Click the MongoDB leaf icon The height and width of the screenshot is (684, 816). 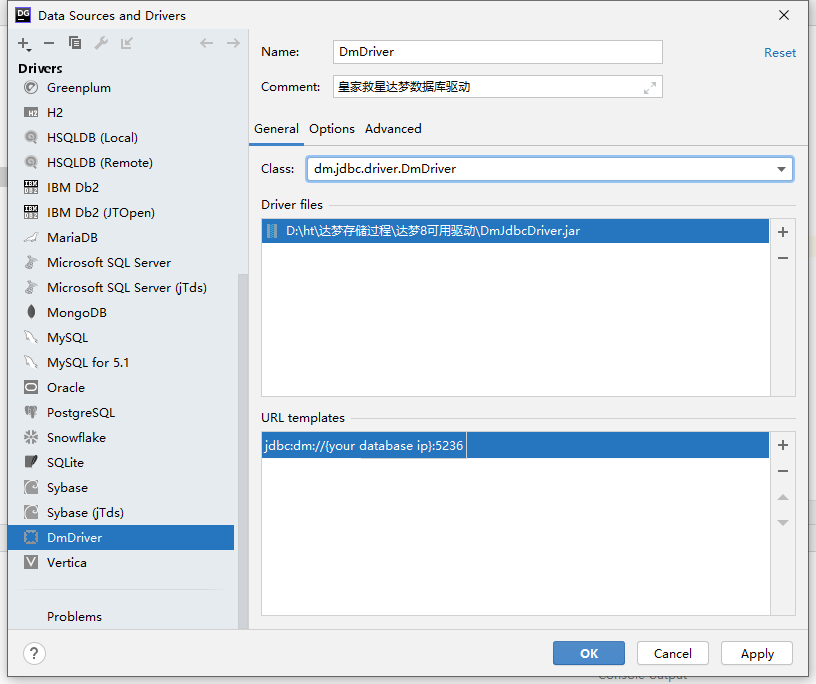pyautogui.click(x=31, y=312)
